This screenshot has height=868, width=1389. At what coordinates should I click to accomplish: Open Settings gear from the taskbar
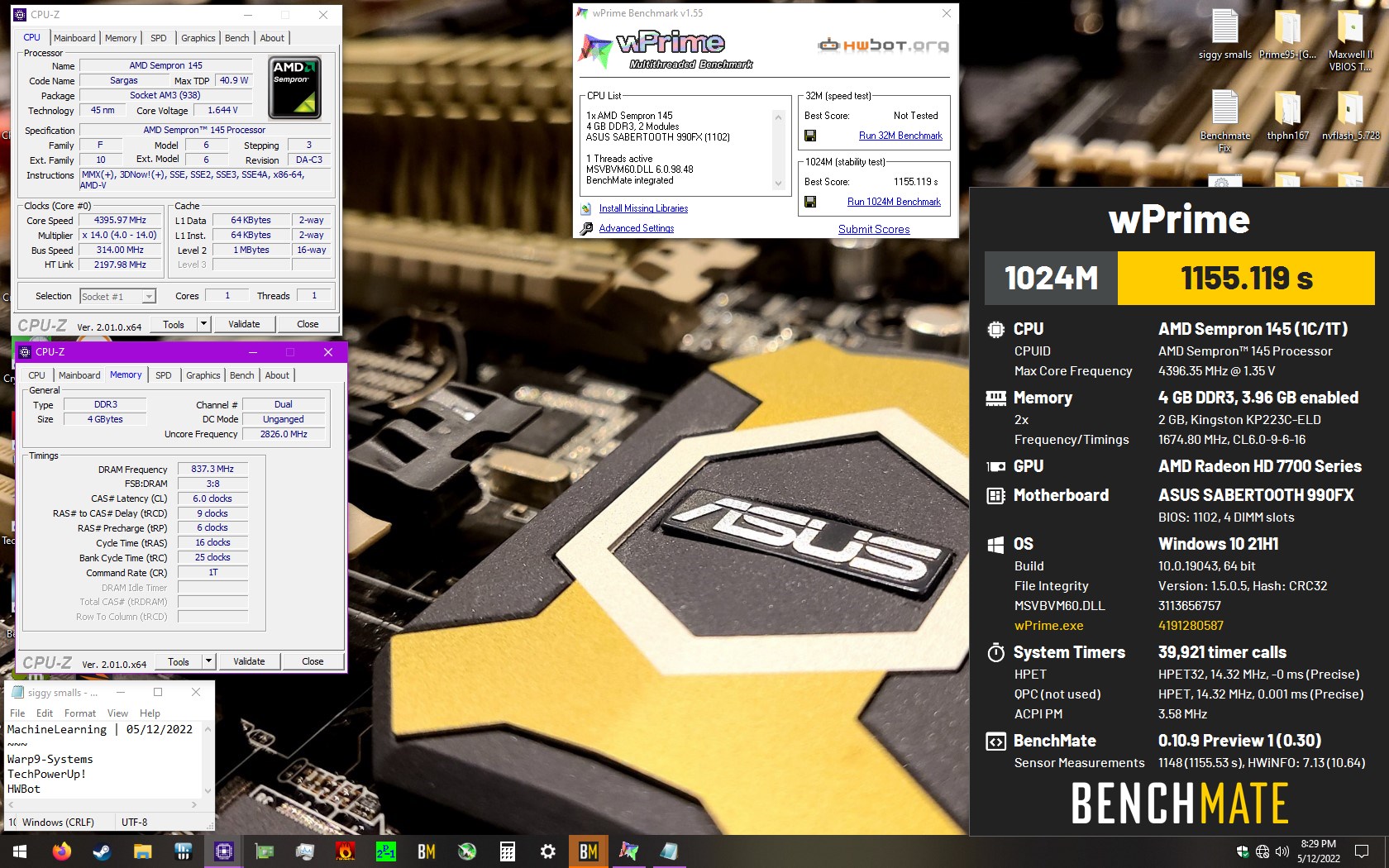(548, 851)
